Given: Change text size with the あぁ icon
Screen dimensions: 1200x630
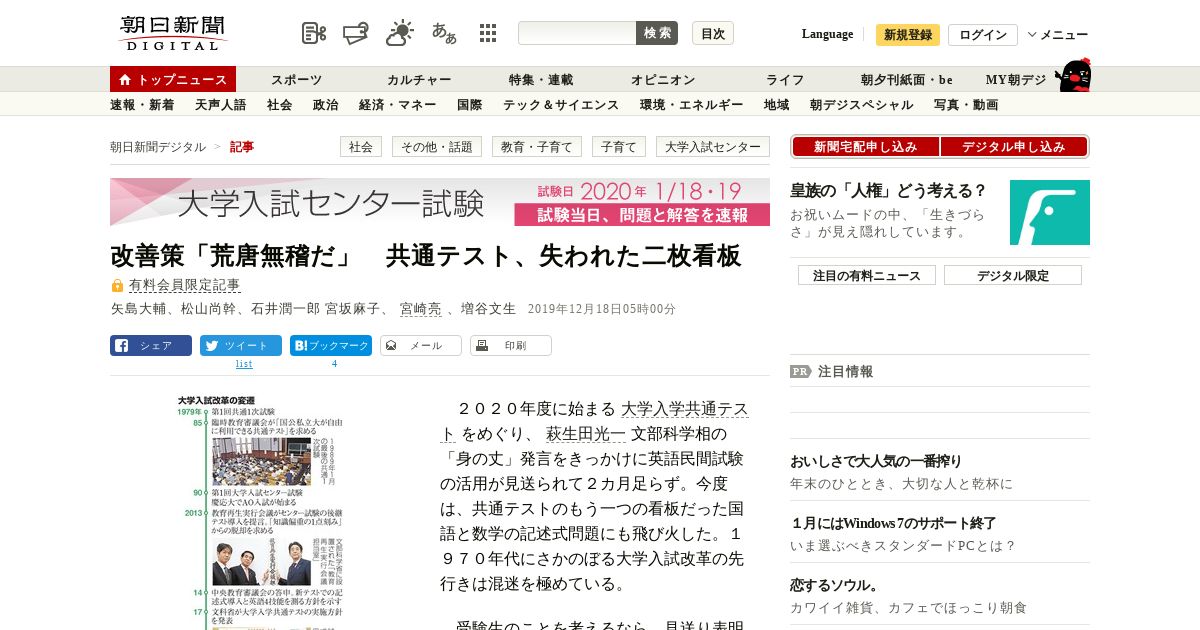Looking at the screenshot, I should pyautogui.click(x=444, y=33).
